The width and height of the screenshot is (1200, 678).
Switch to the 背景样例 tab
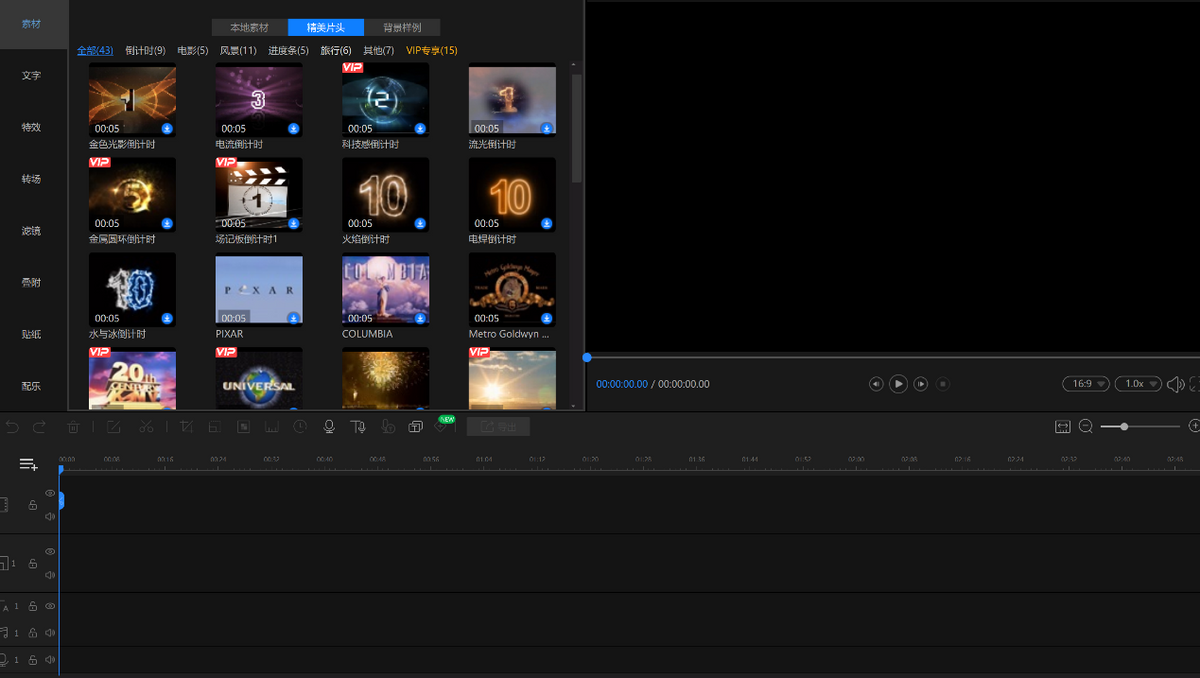click(x=402, y=28)
